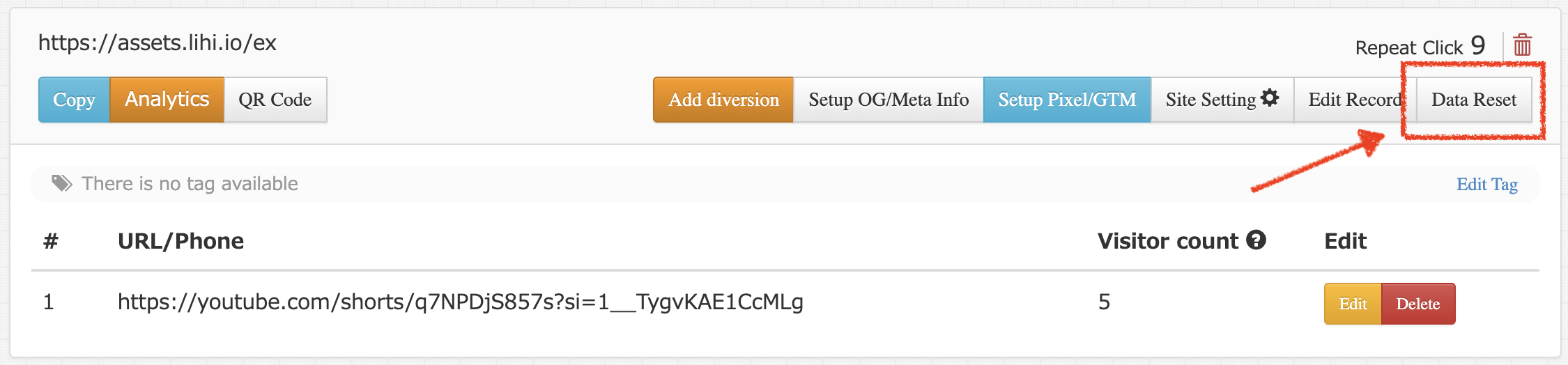Select Setup Pixel/GTM

click(x=1066, y=100)
